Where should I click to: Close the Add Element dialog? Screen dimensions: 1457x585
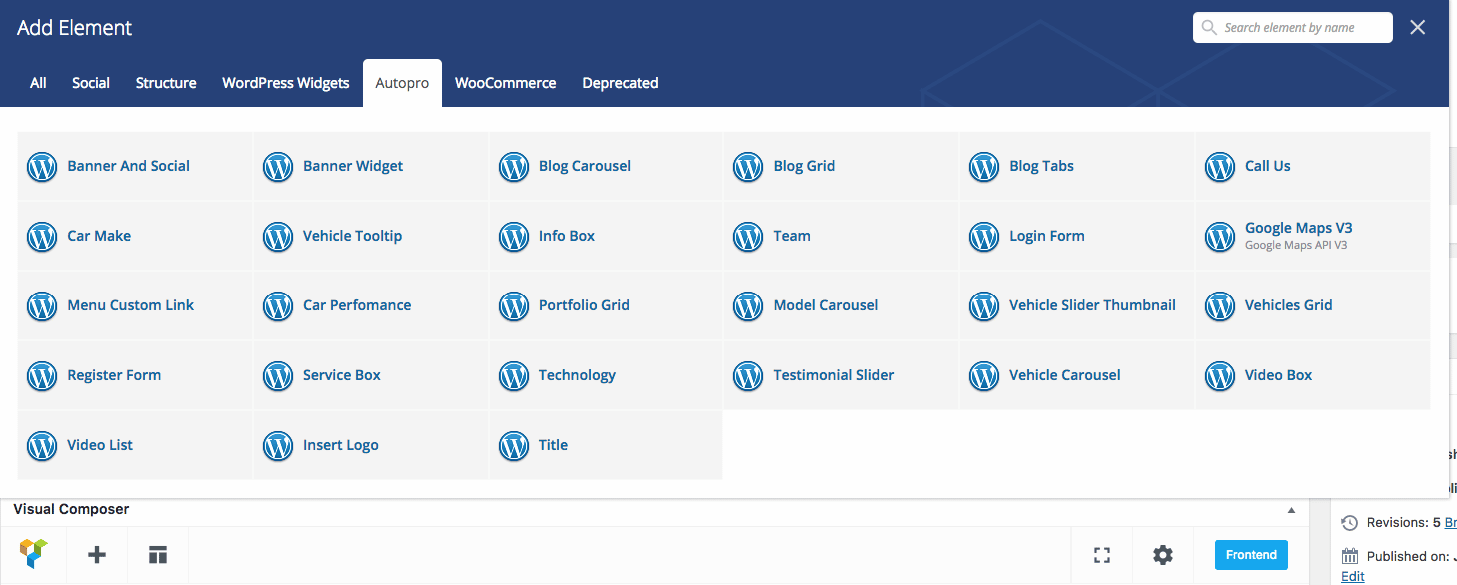pyautogui.click(x=1417, y=28)
